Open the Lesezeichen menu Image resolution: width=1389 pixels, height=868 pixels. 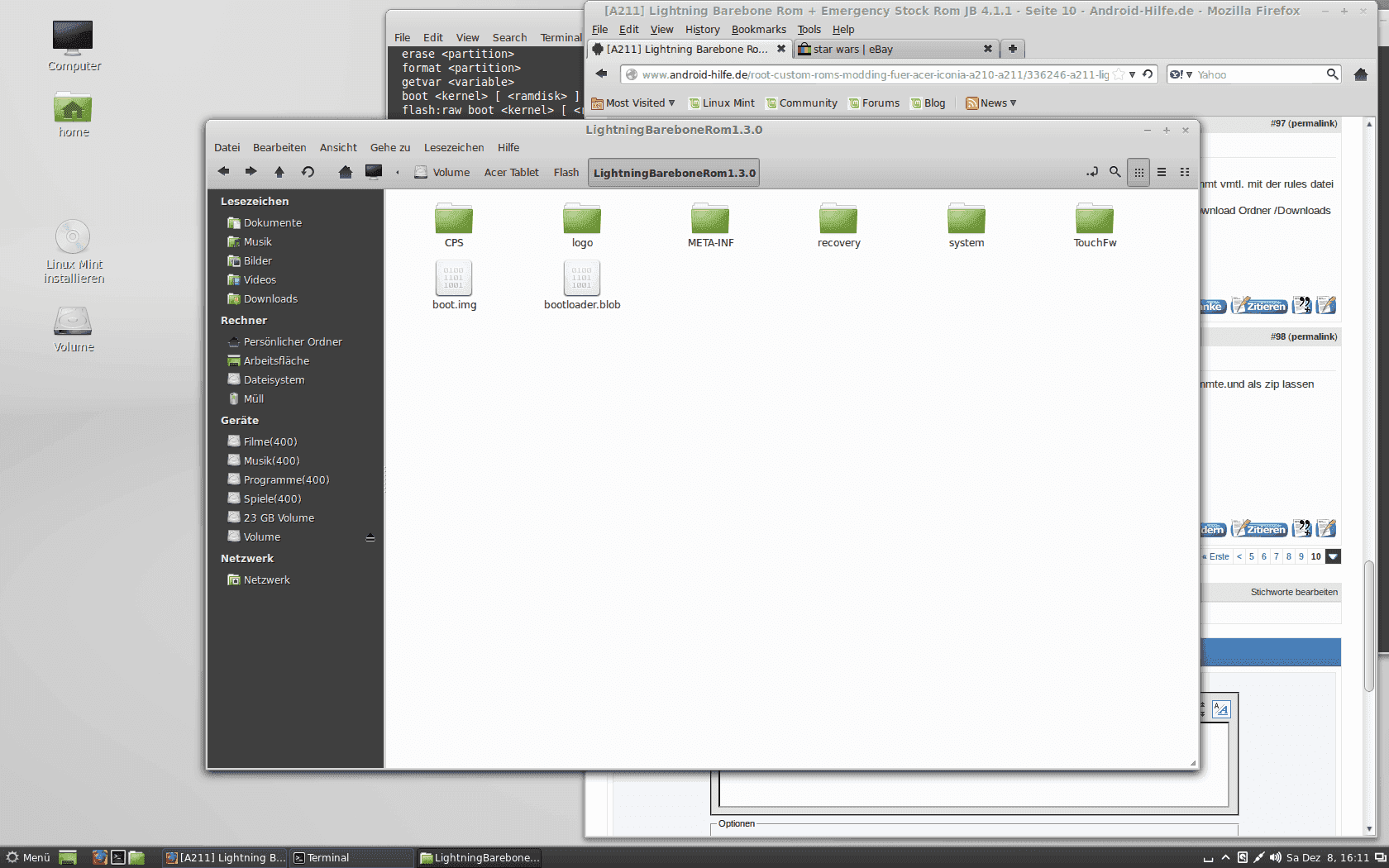[454, 147]
